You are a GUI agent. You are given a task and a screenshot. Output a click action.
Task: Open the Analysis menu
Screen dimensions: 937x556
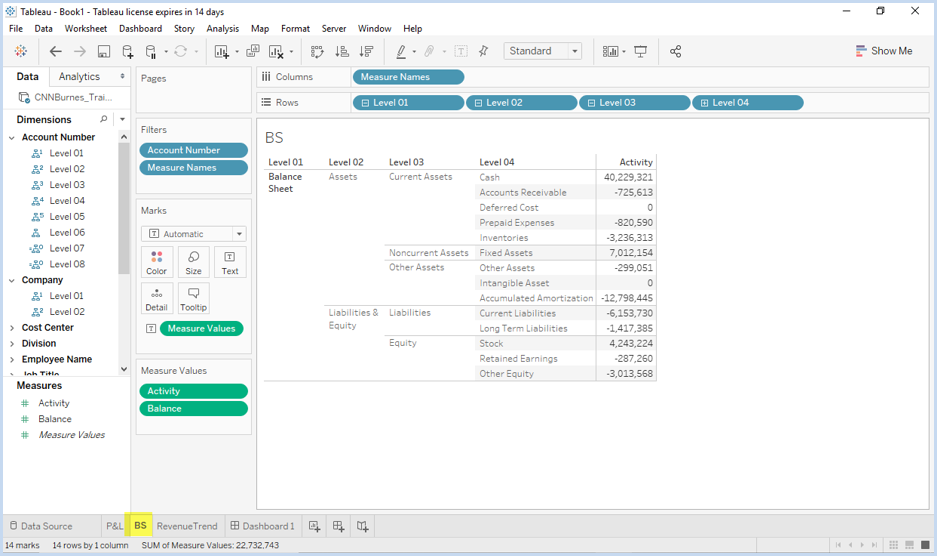[x=222, y=29]
